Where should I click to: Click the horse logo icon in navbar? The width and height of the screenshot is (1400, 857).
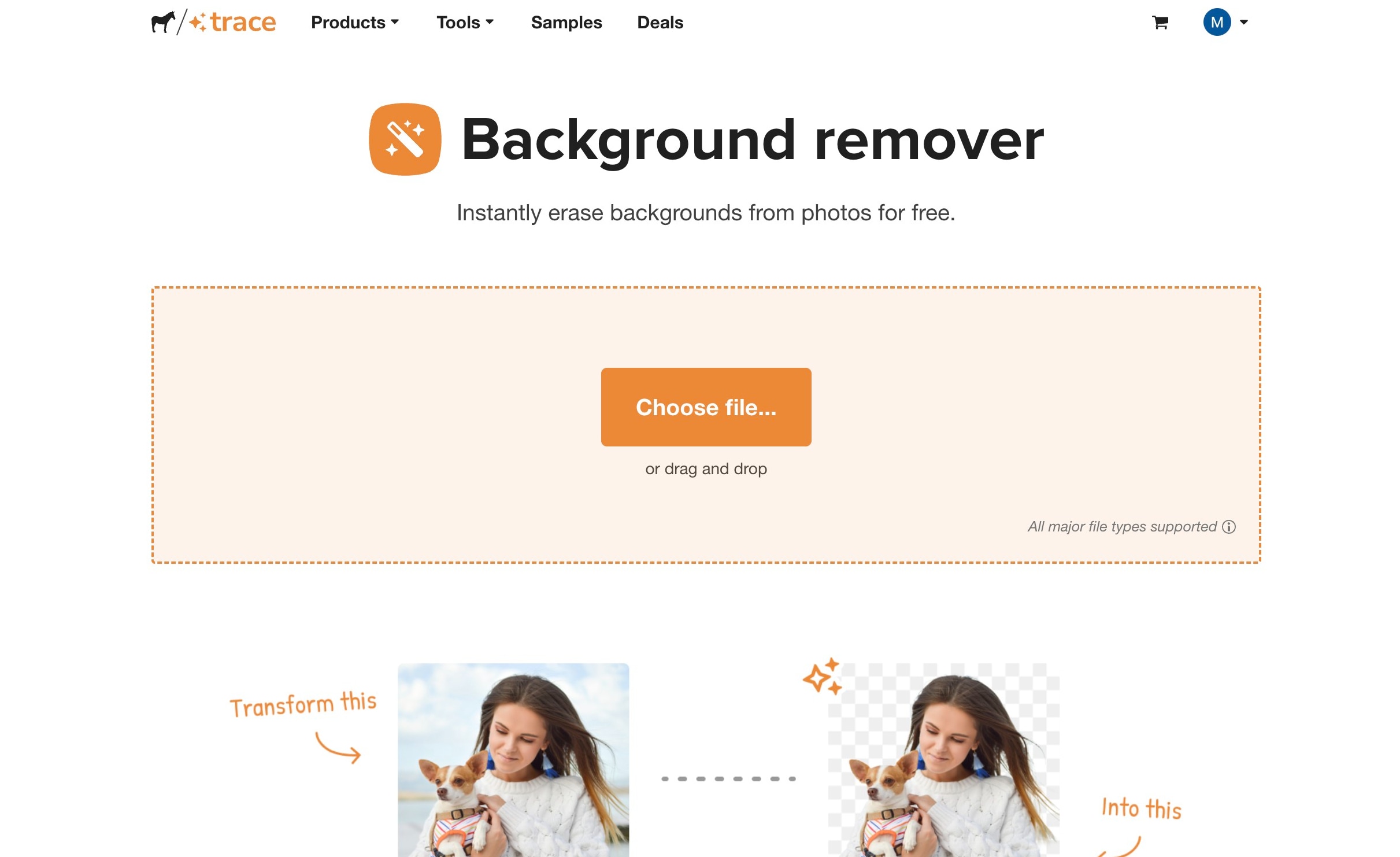162,22
